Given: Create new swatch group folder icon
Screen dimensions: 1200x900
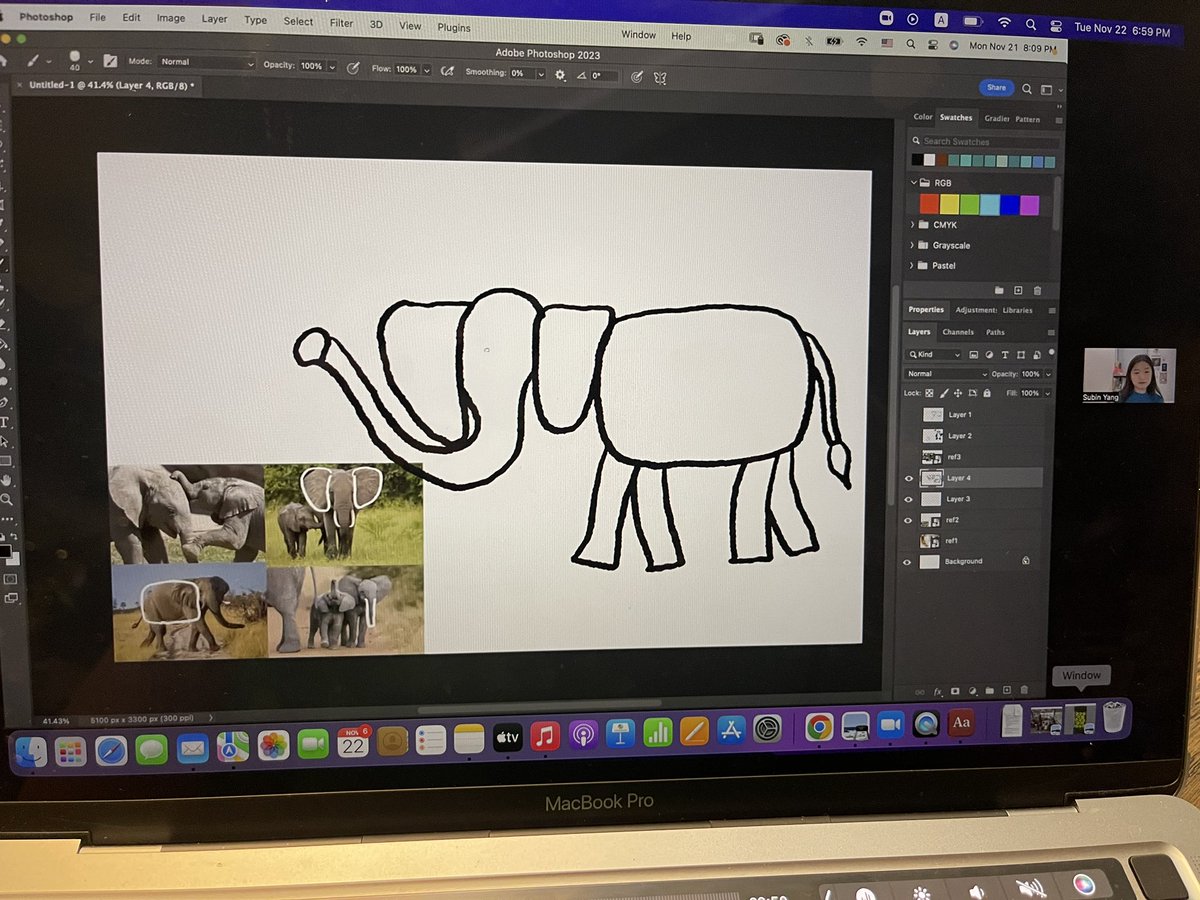Looking at the screenshot, I should click(998, 290).
